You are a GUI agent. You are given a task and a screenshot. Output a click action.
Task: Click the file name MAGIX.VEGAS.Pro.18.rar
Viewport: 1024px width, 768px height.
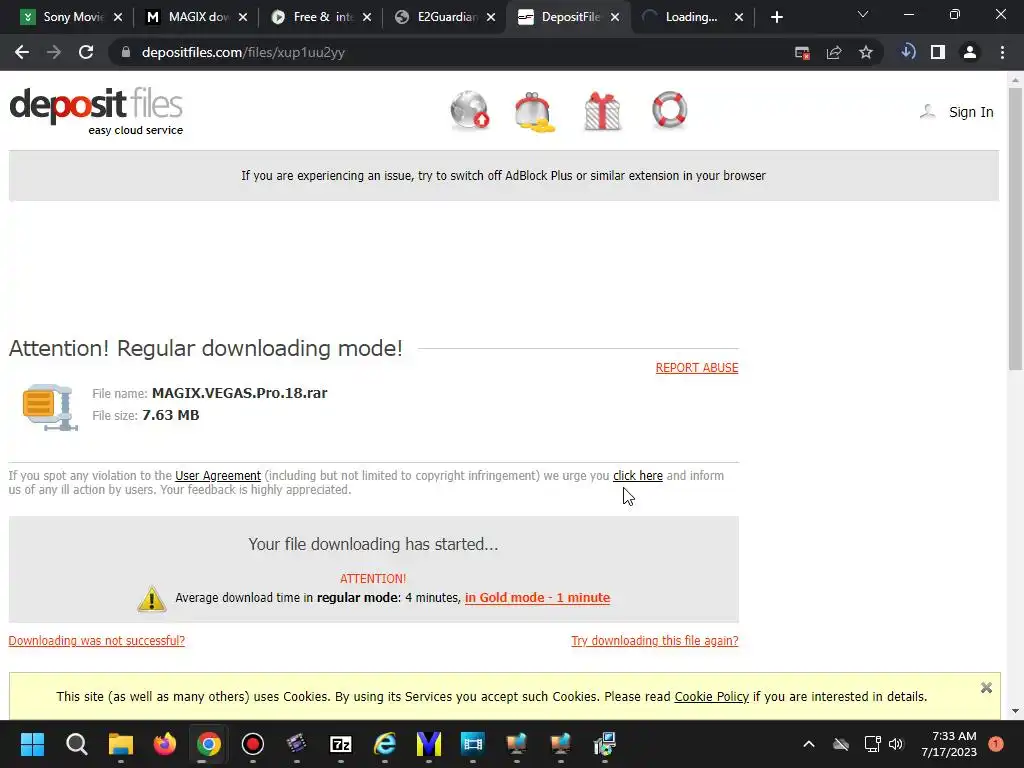[x=240, y=393]
